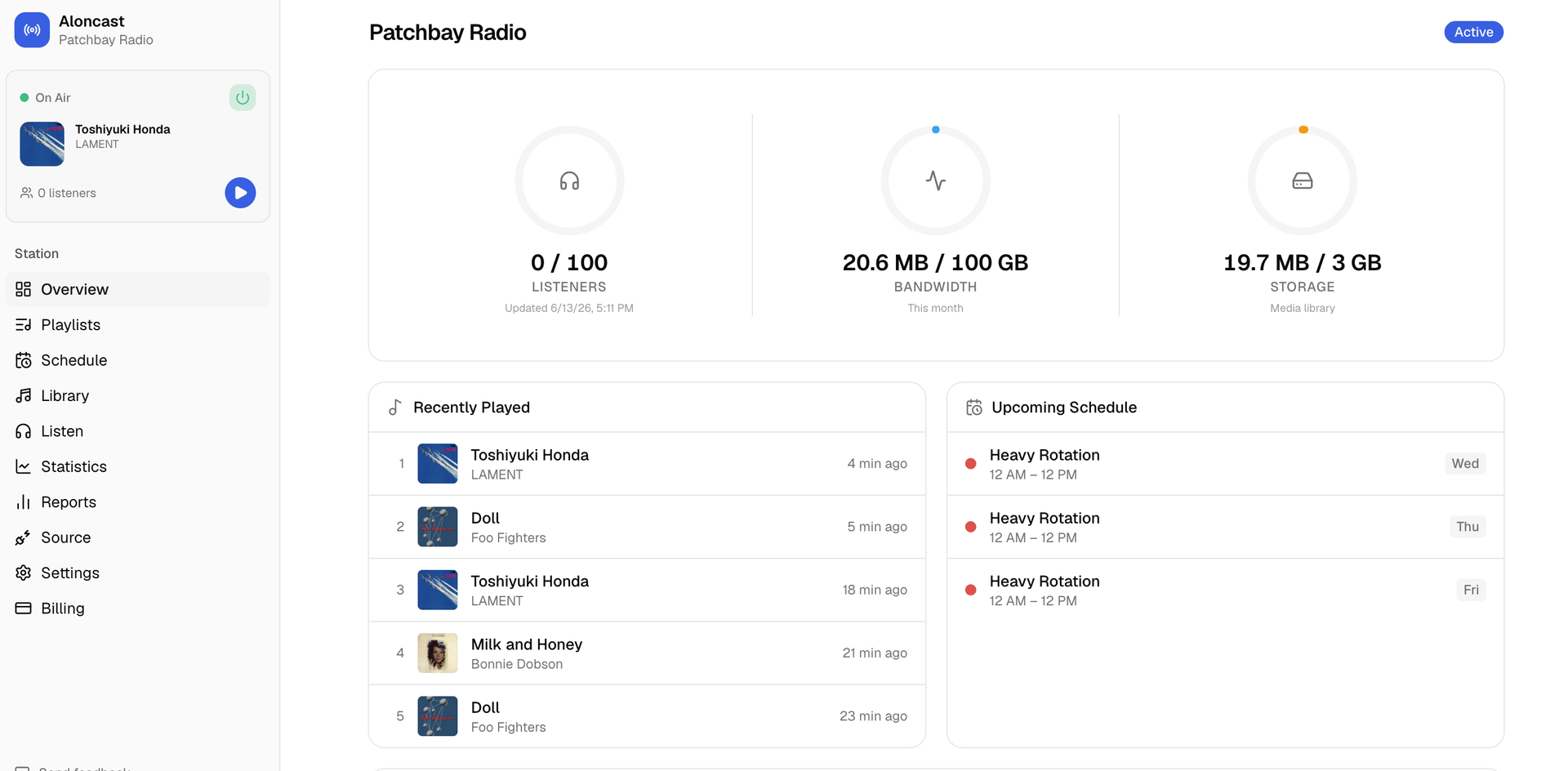Click the Playlists list icon in sidebar

[24, 325]
